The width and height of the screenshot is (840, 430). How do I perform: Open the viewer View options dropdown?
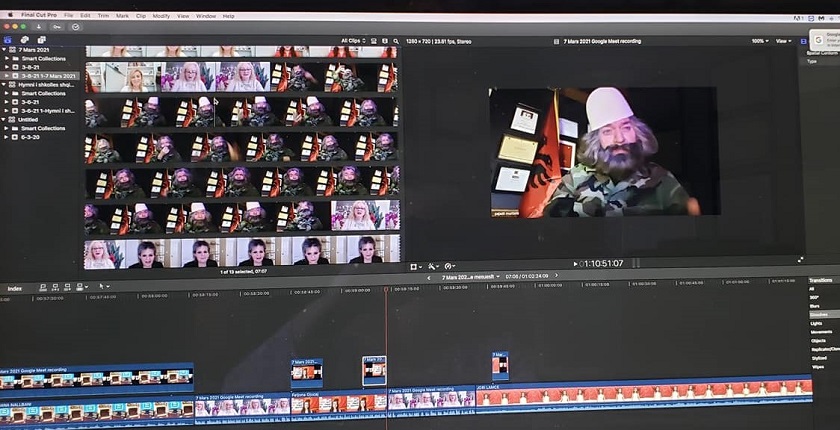coord(783,41)
